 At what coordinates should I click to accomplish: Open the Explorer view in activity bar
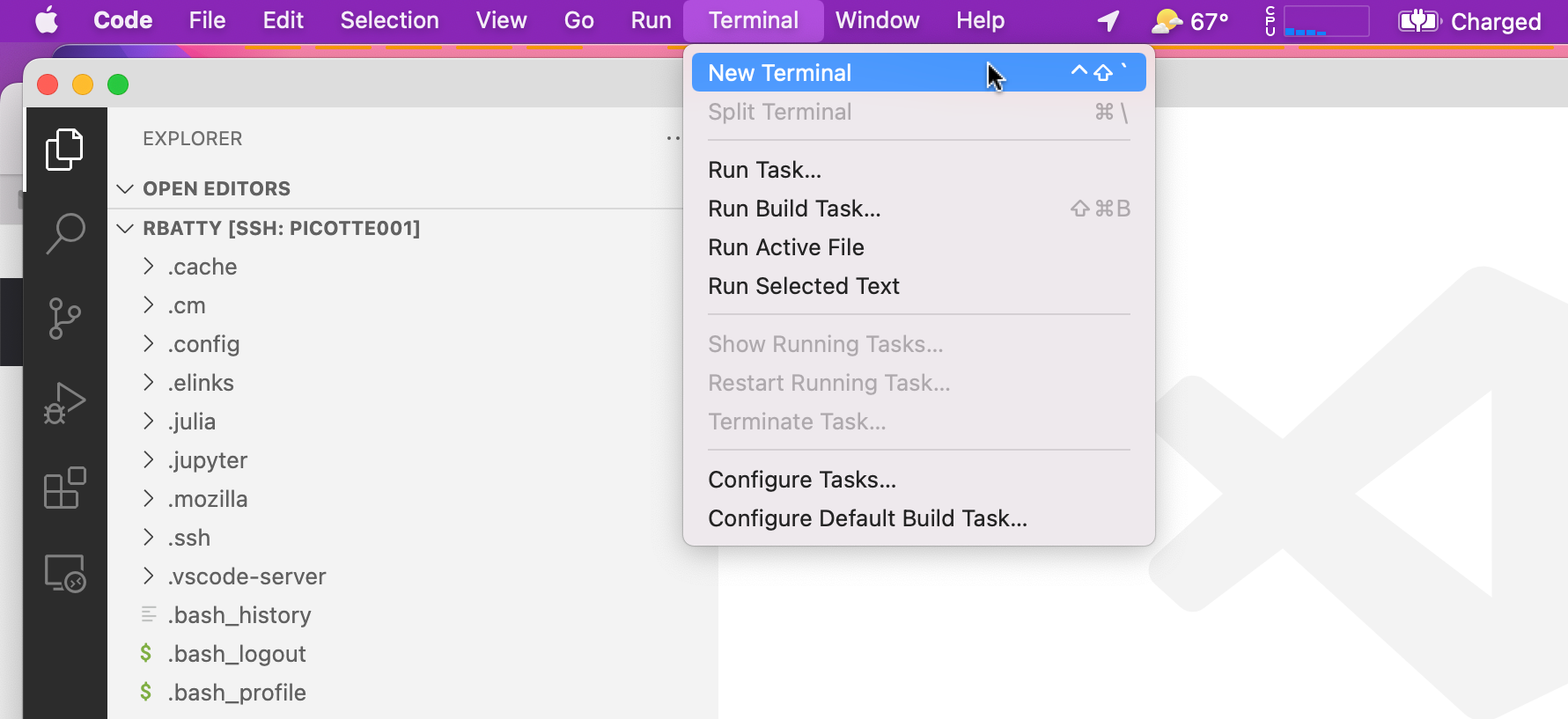click(65, 150)
